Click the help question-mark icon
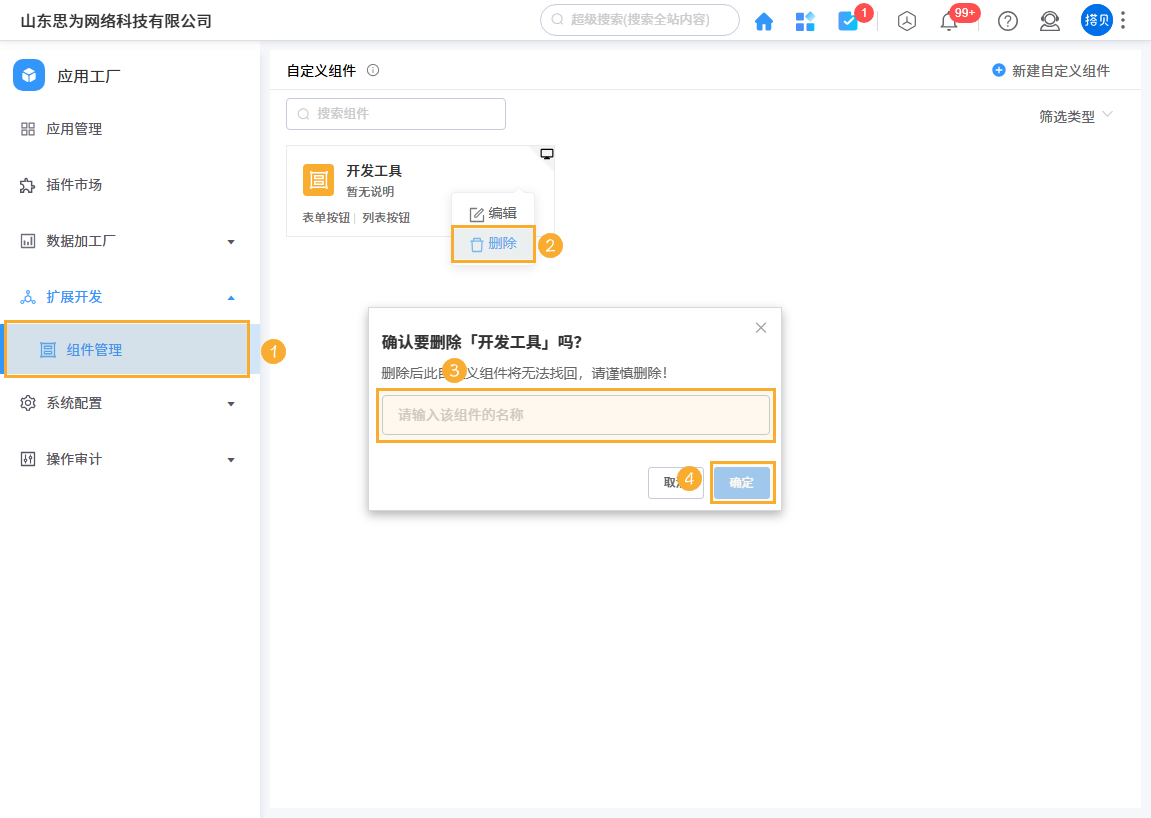 pos(1007,20)
